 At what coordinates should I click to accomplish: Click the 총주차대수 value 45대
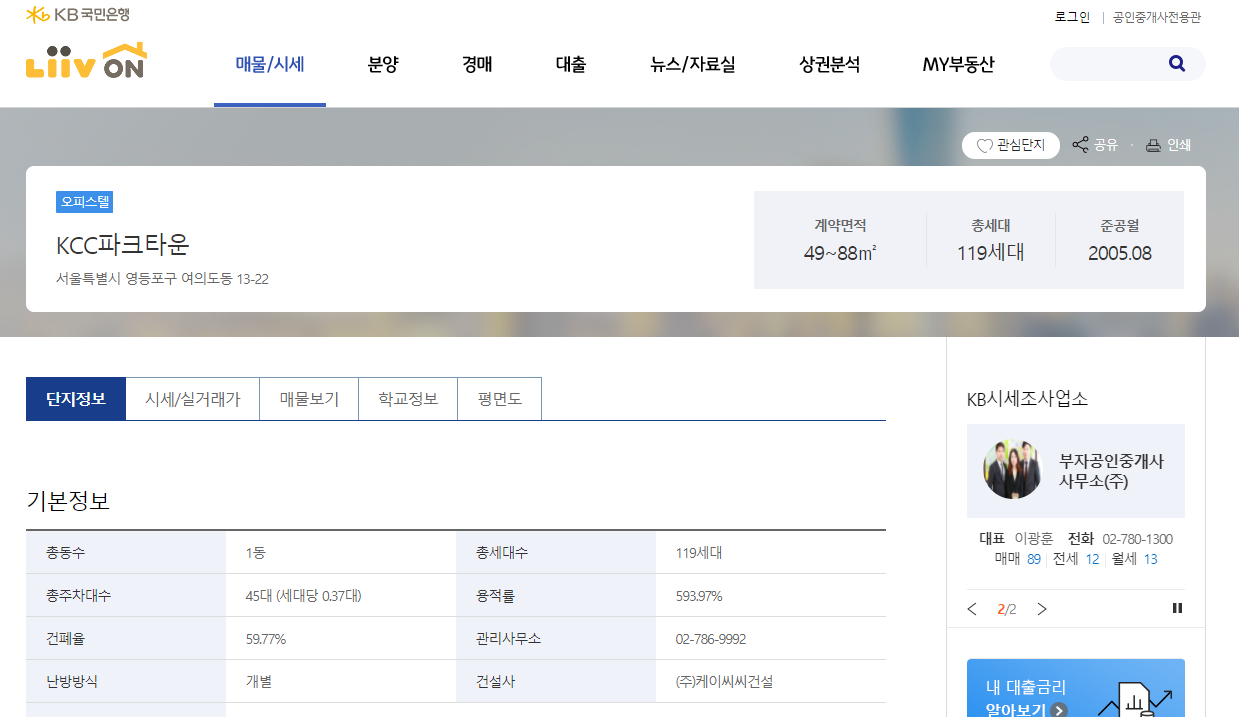tap(303, 596)
